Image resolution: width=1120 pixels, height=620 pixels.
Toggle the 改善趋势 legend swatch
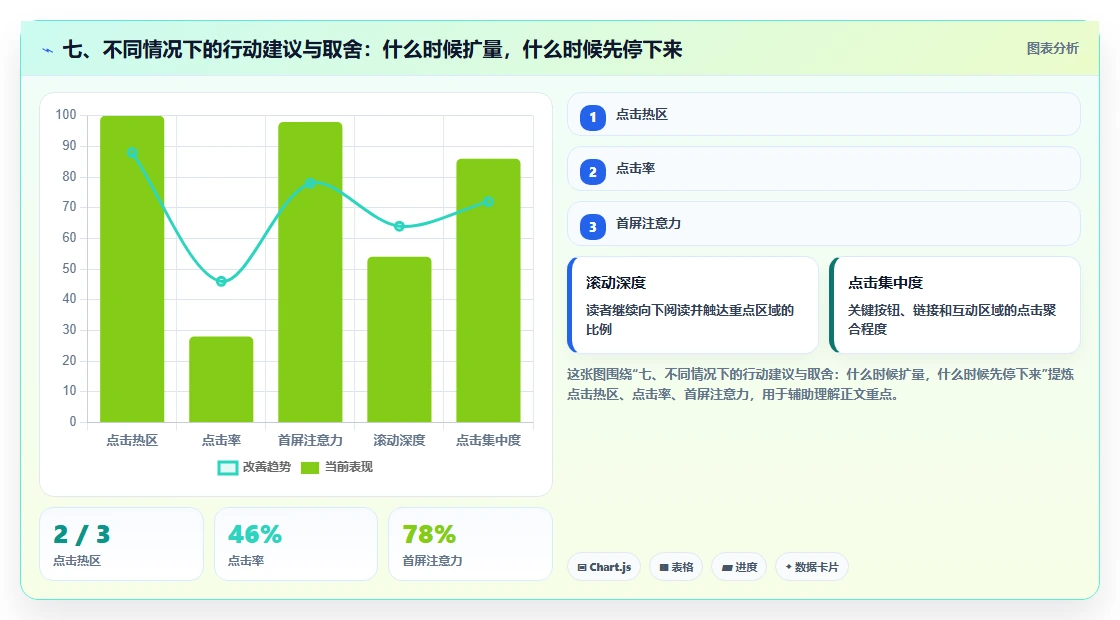click(227, 468)
